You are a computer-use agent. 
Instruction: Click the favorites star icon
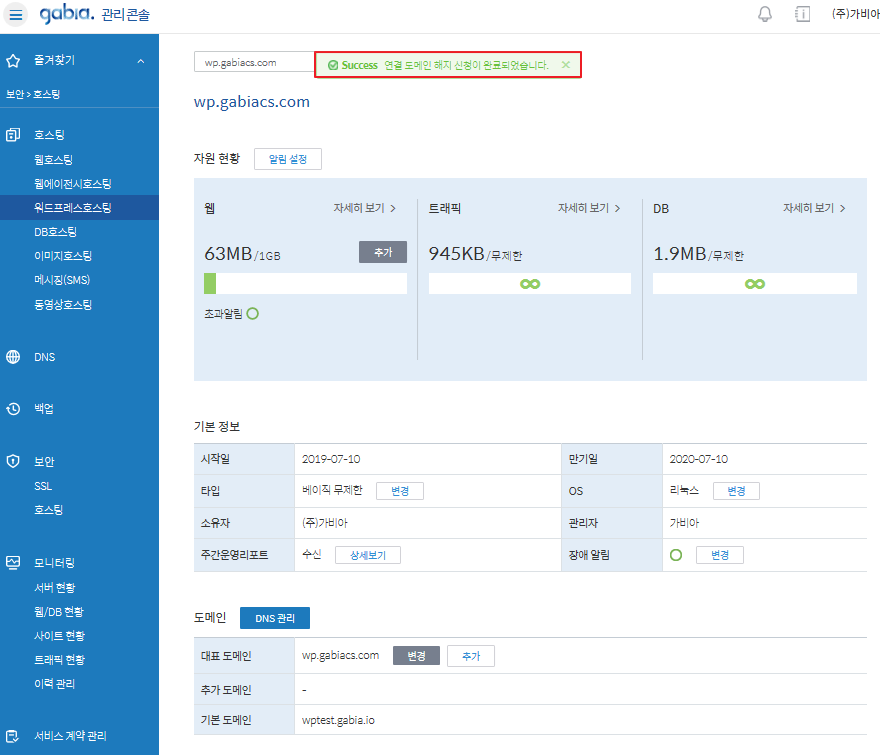pos(13,61)
